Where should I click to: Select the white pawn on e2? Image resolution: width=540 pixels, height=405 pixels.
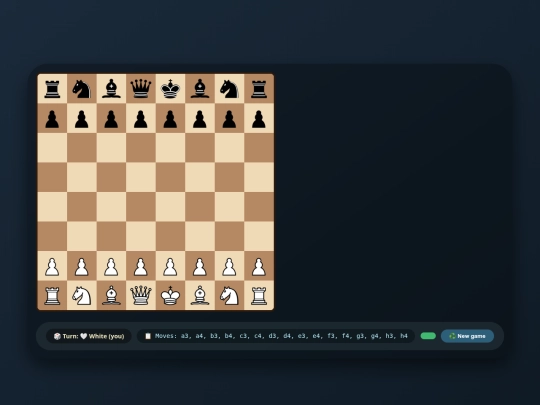click(x=170, y=266)
